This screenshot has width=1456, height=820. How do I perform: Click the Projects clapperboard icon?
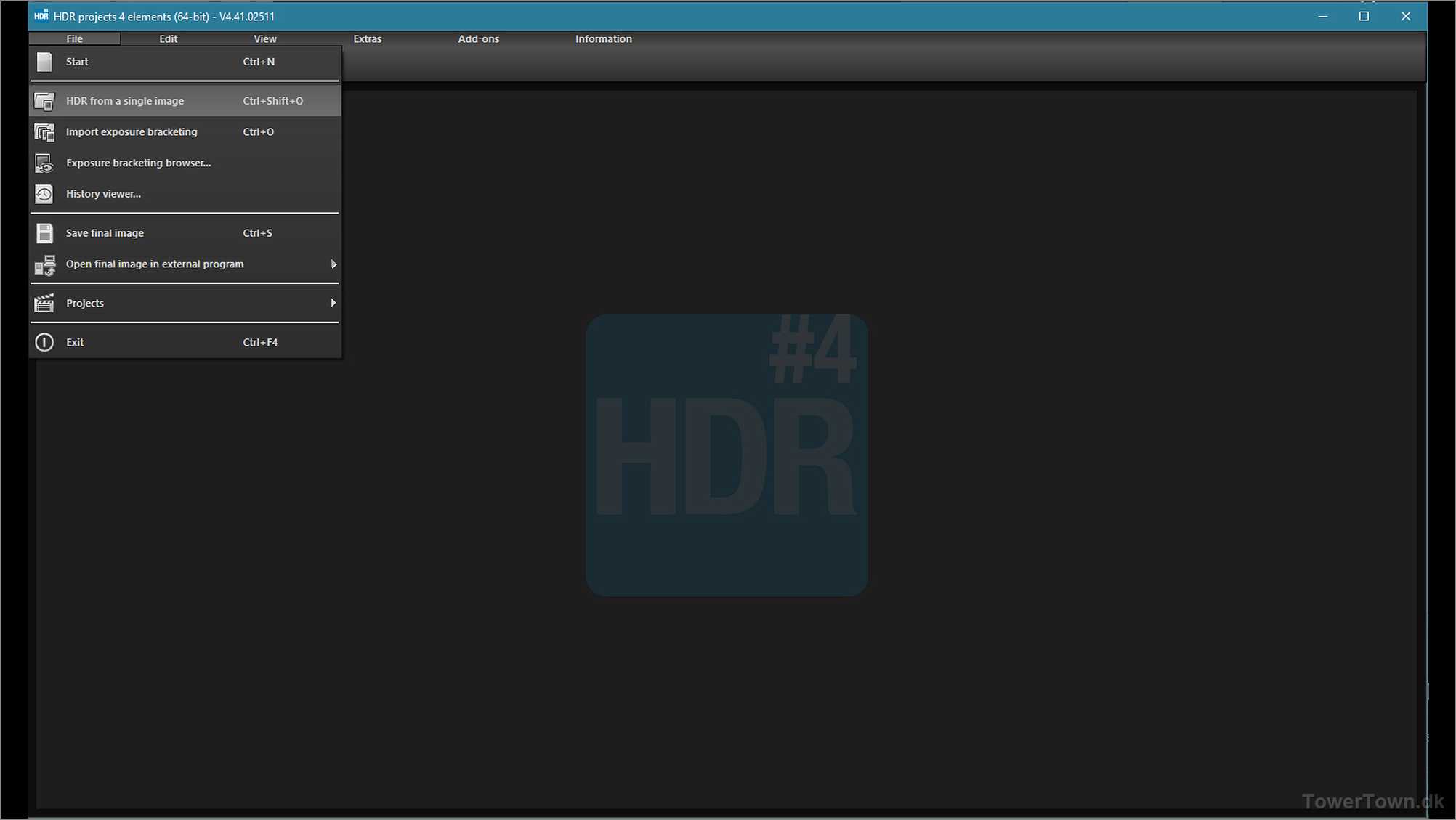pyautogui.click(x=44, y=303)
